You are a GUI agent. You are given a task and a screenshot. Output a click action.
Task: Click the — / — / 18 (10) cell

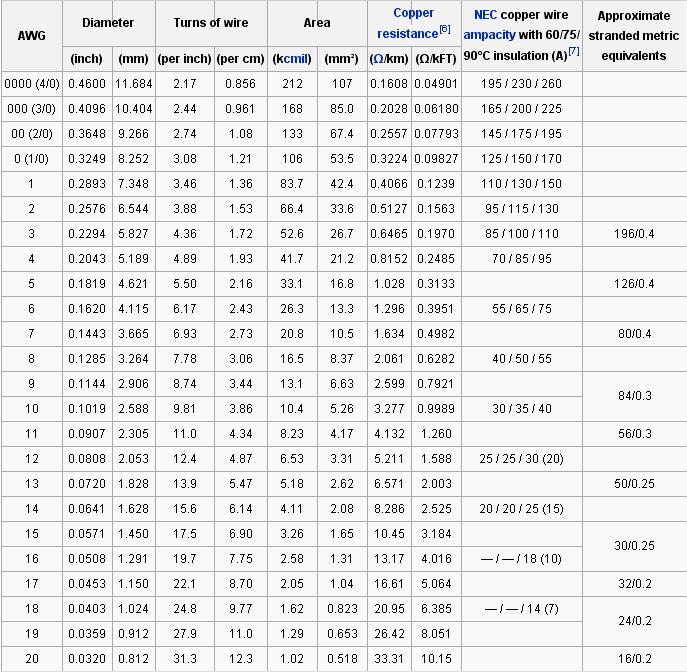click(x=521, y=558)
